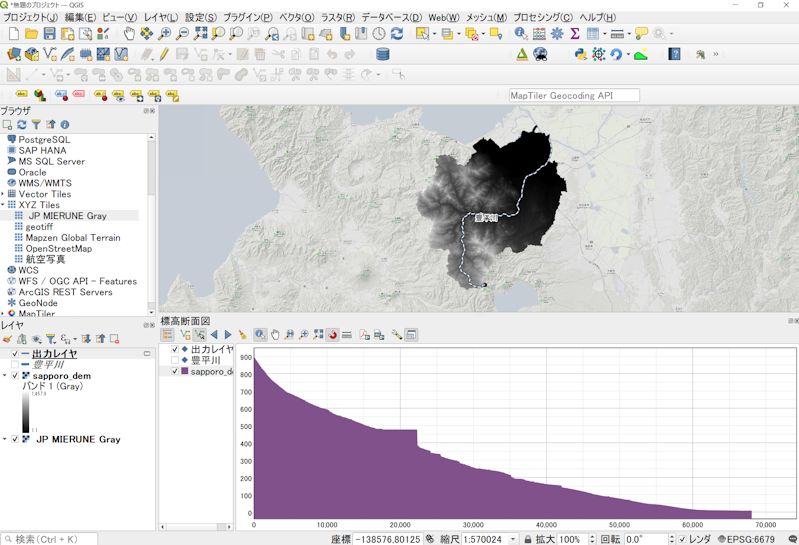Open the プロジェクト menu
This screenshot has height=545, width=799.
click(x=30, y=17)
